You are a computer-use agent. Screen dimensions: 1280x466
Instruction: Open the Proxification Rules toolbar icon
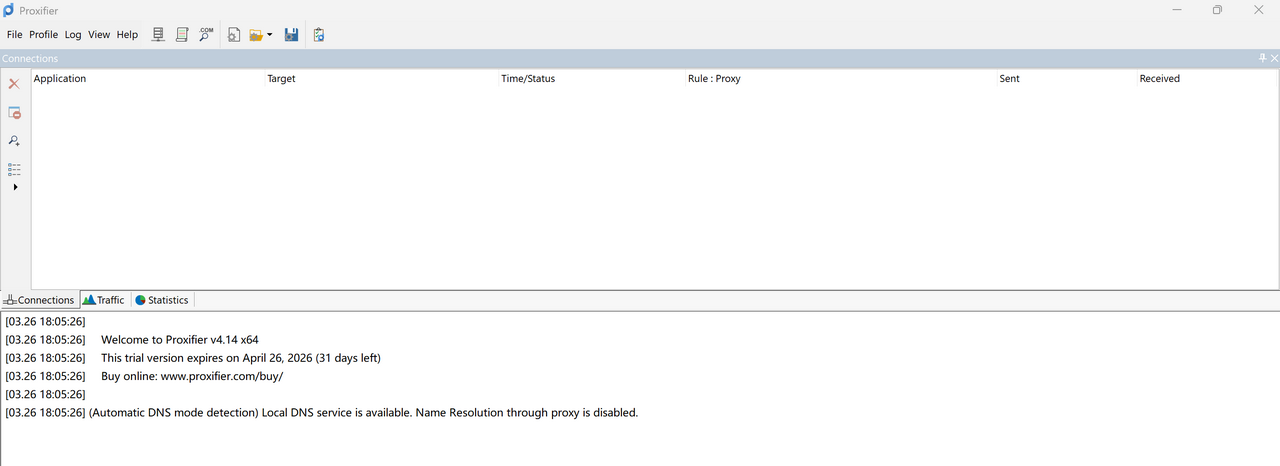pos(182,35)
